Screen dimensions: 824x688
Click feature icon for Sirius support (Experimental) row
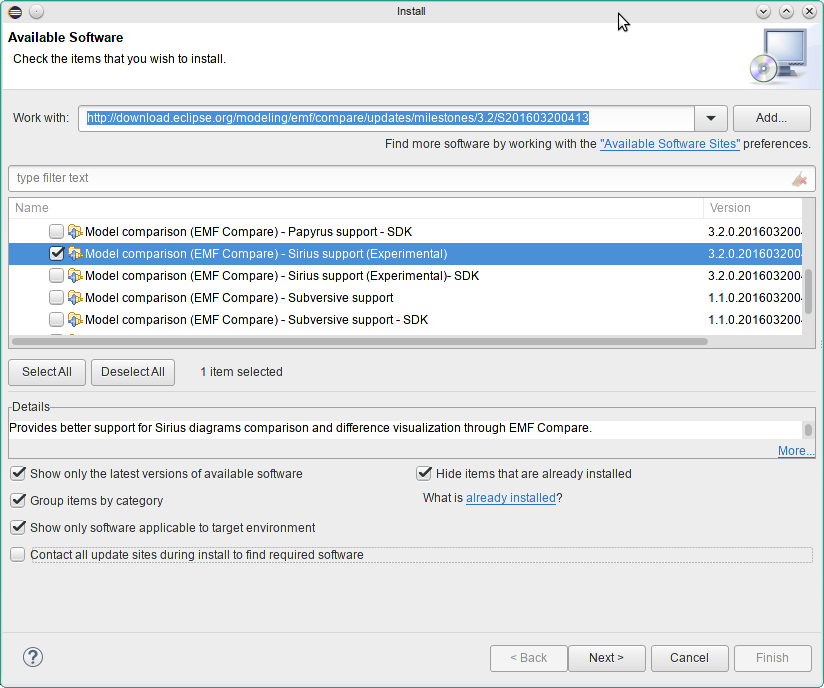point(75,254)
